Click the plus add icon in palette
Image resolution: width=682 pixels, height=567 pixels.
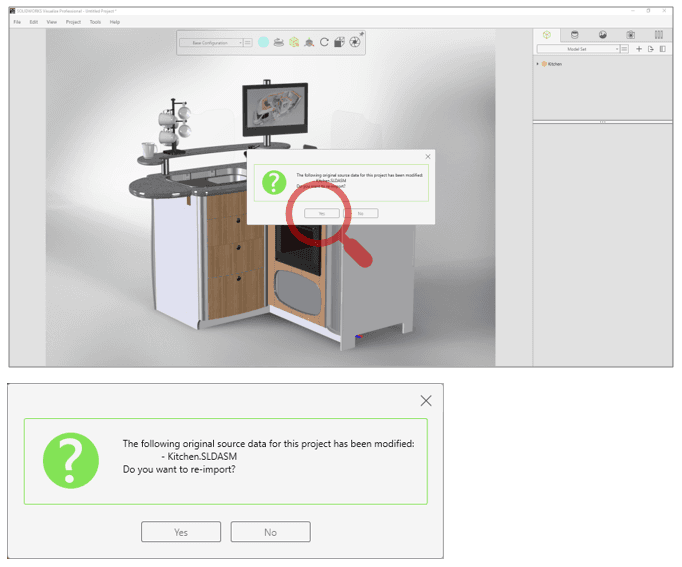(639, 49)
